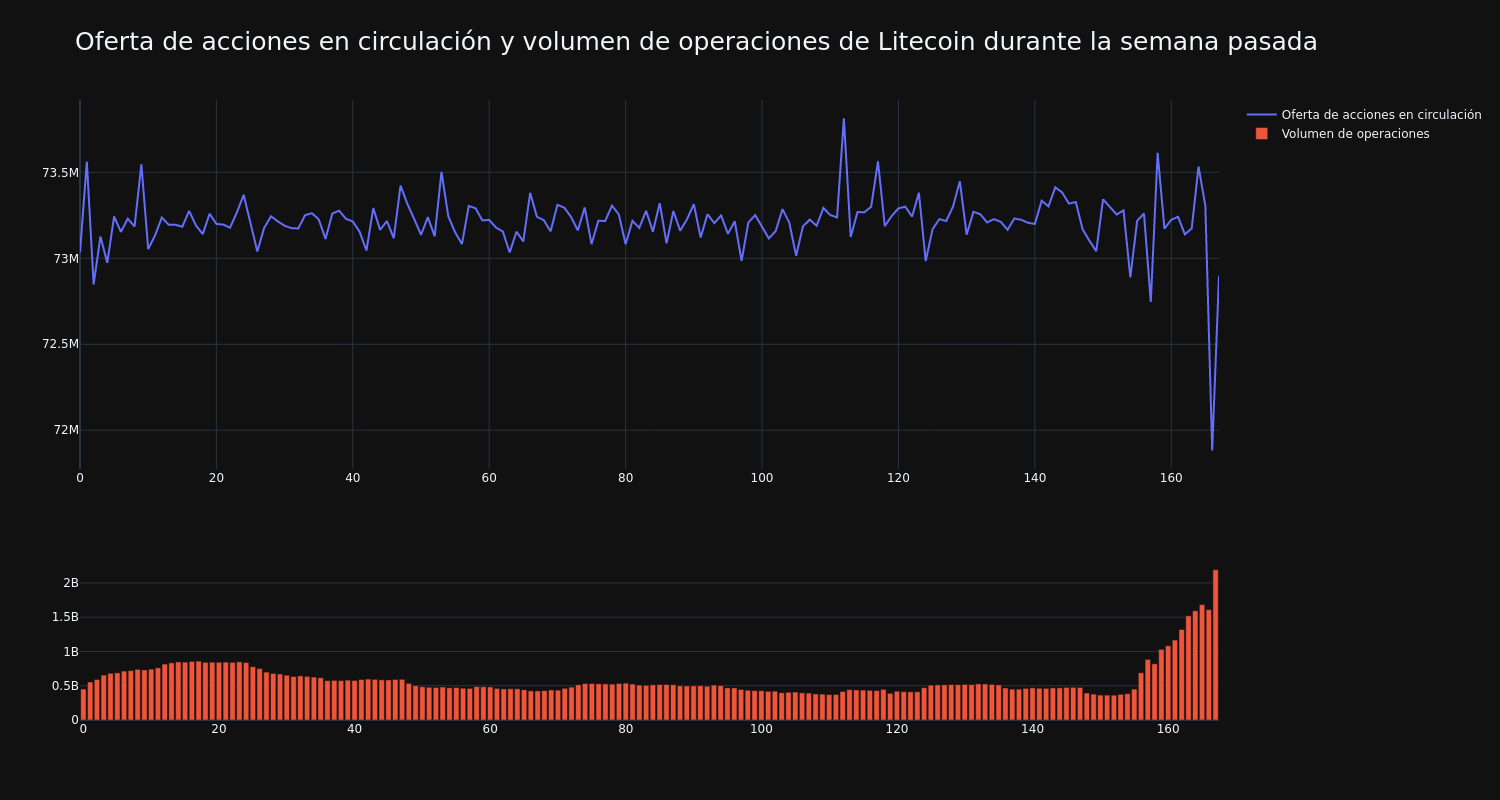Click the tallest red volume bar
Image resolution: width=1500 pixels, height=800 pixels.
coord(1215,645)
